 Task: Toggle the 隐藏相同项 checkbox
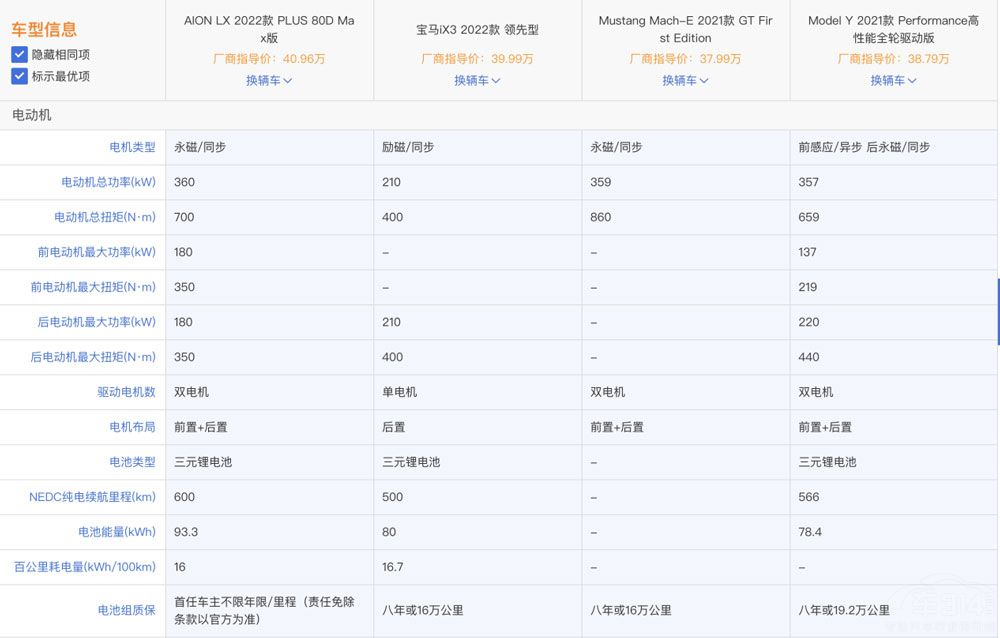coord(19,55)
